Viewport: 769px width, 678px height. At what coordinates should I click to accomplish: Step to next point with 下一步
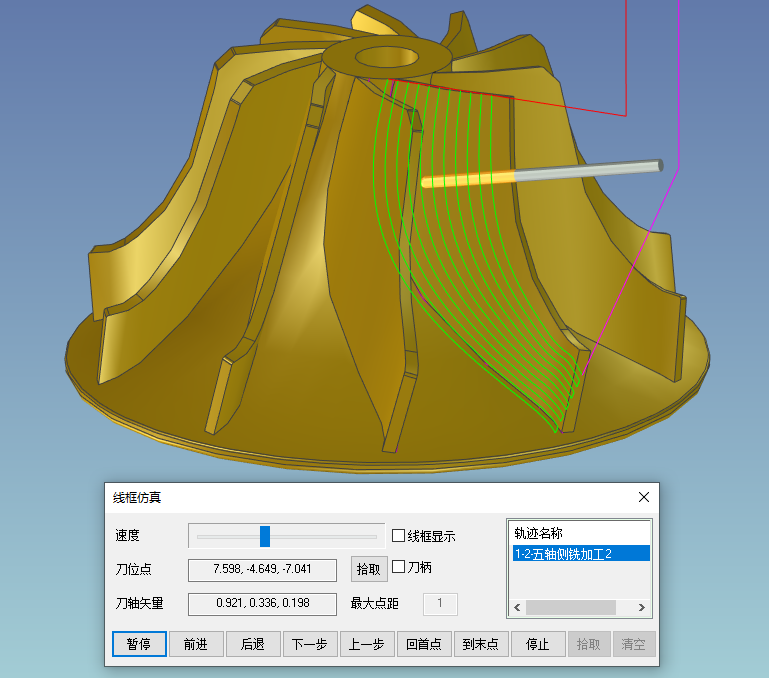pos(310,644)
